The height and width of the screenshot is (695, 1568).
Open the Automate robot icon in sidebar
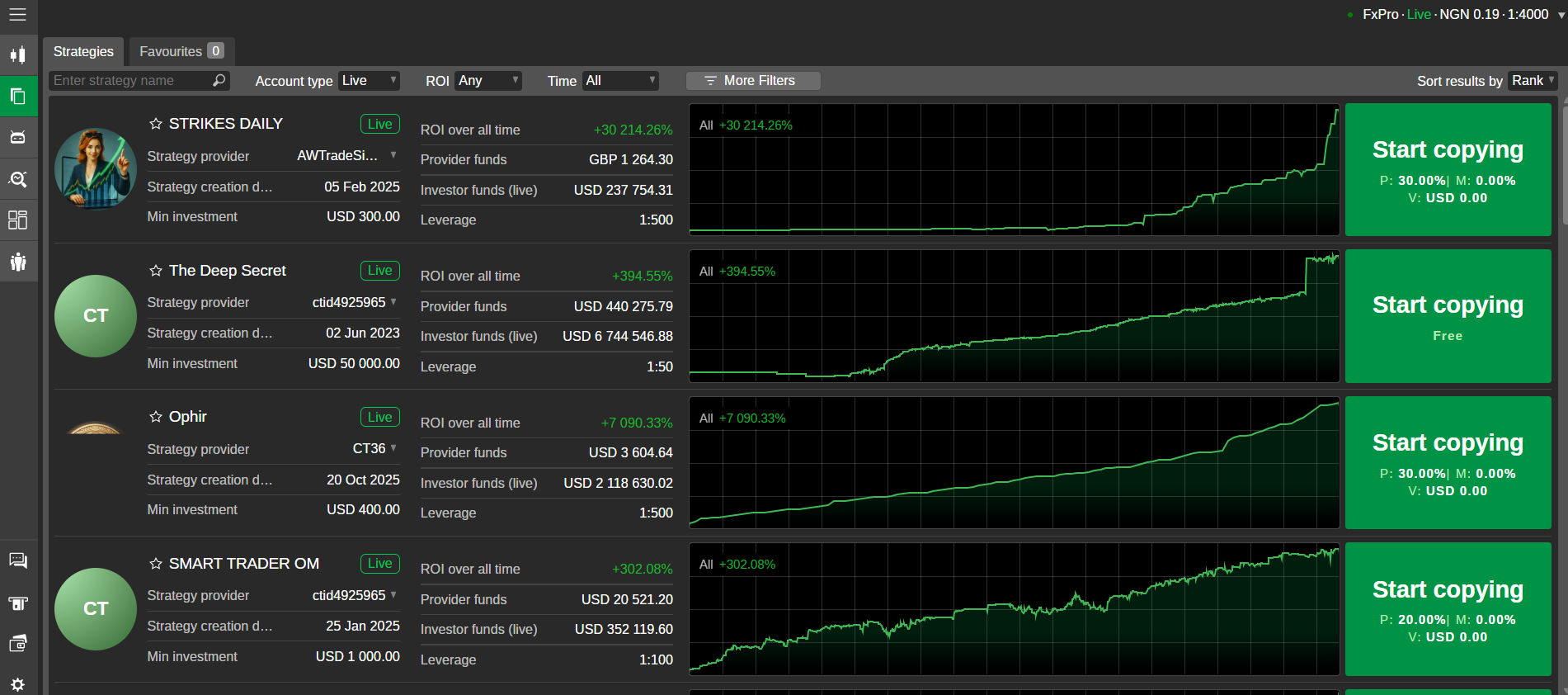pos(17,137)
